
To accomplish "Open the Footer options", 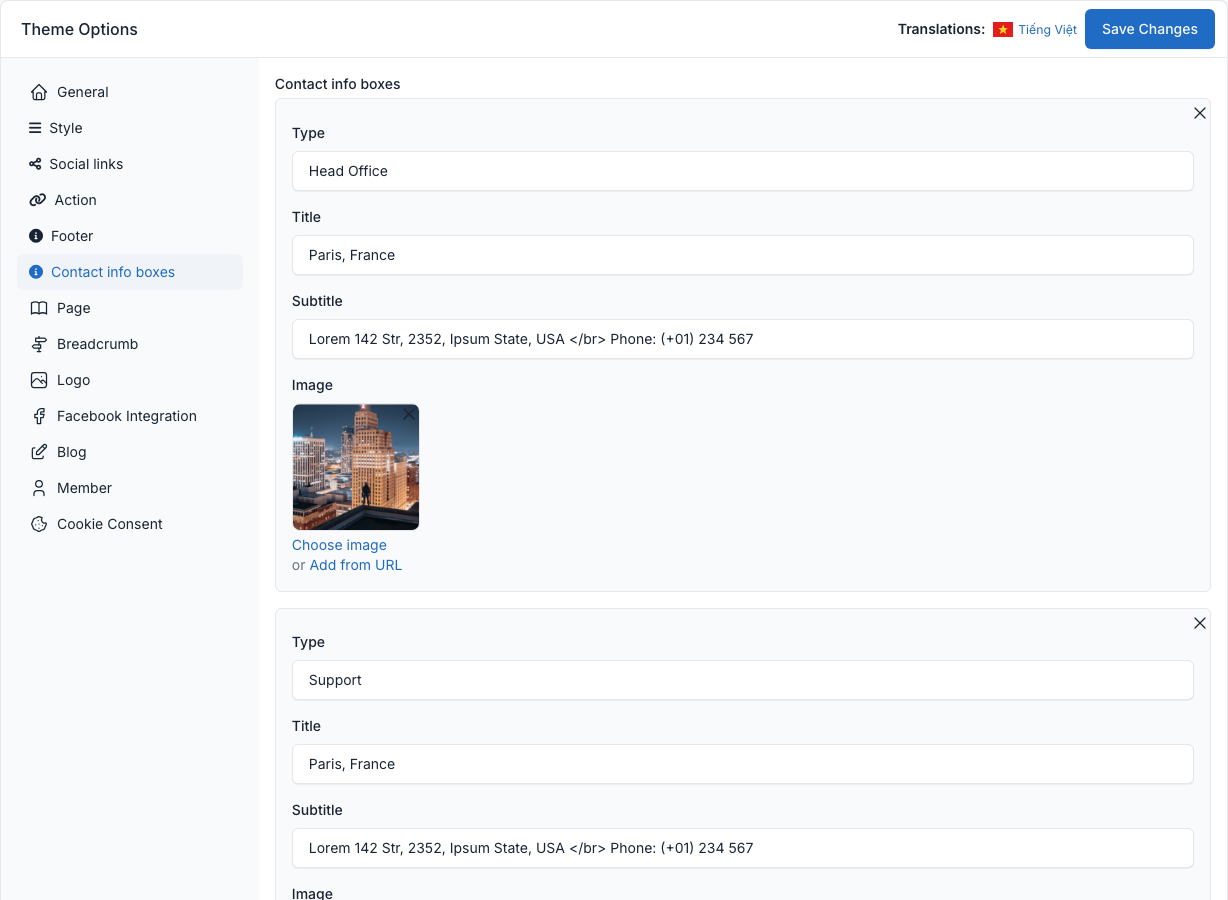I will (130, 236).
